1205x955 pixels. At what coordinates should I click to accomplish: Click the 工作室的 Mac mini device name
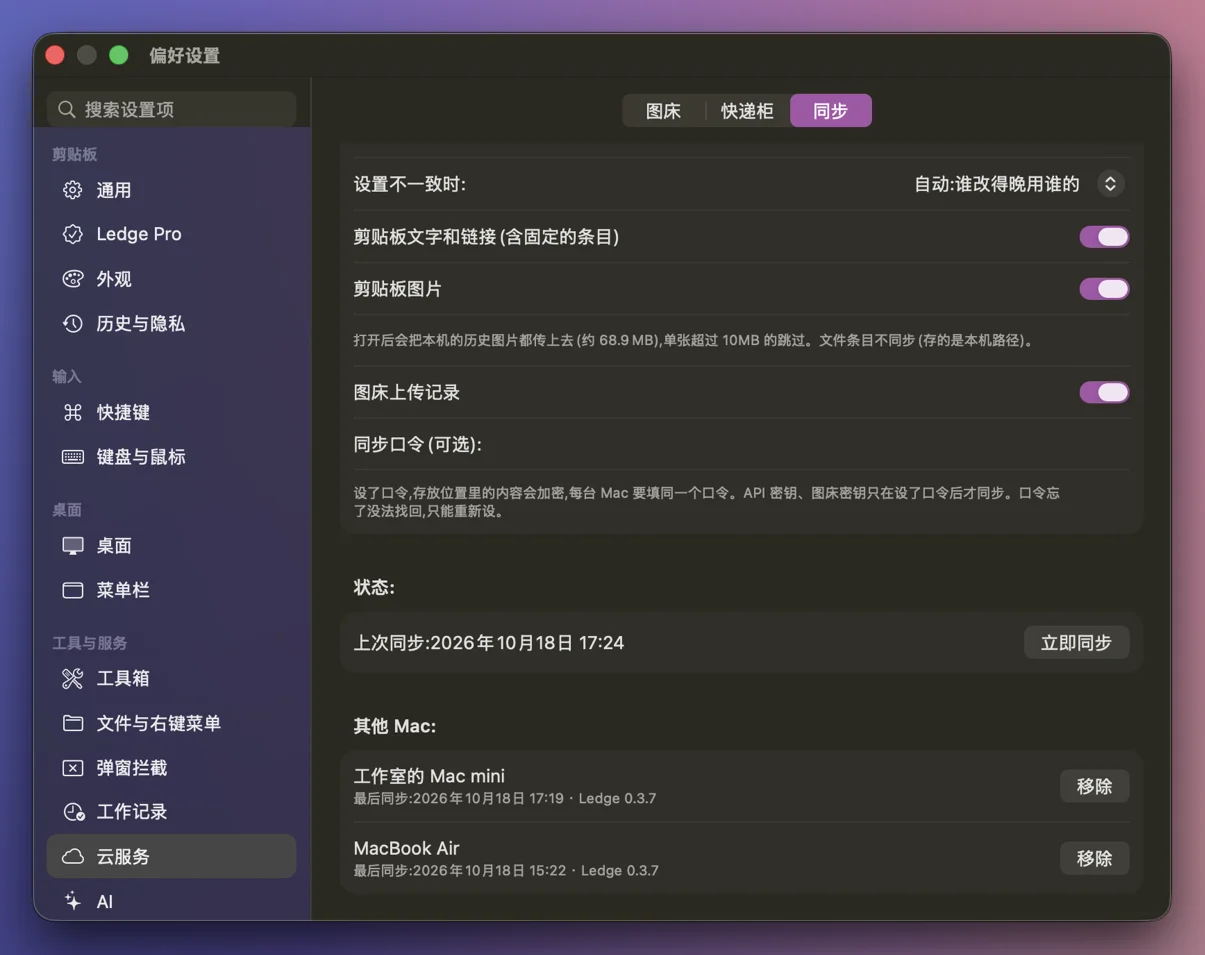429,776
